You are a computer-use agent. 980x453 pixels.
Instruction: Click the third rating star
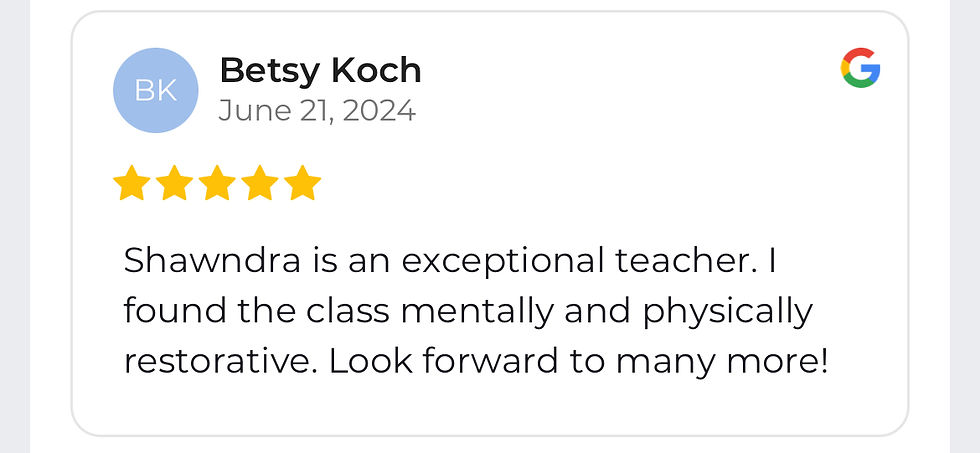[x=216, y=184]
